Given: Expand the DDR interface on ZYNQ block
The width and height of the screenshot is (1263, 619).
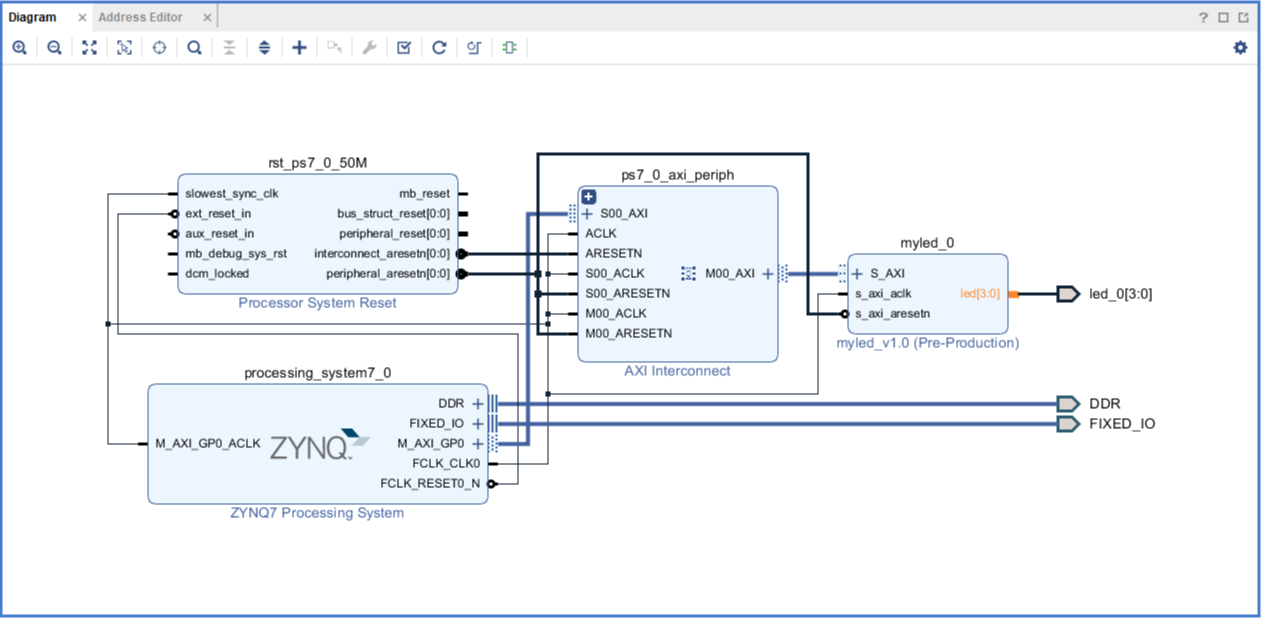Looking at the screenshot, I should click(478, 404).
